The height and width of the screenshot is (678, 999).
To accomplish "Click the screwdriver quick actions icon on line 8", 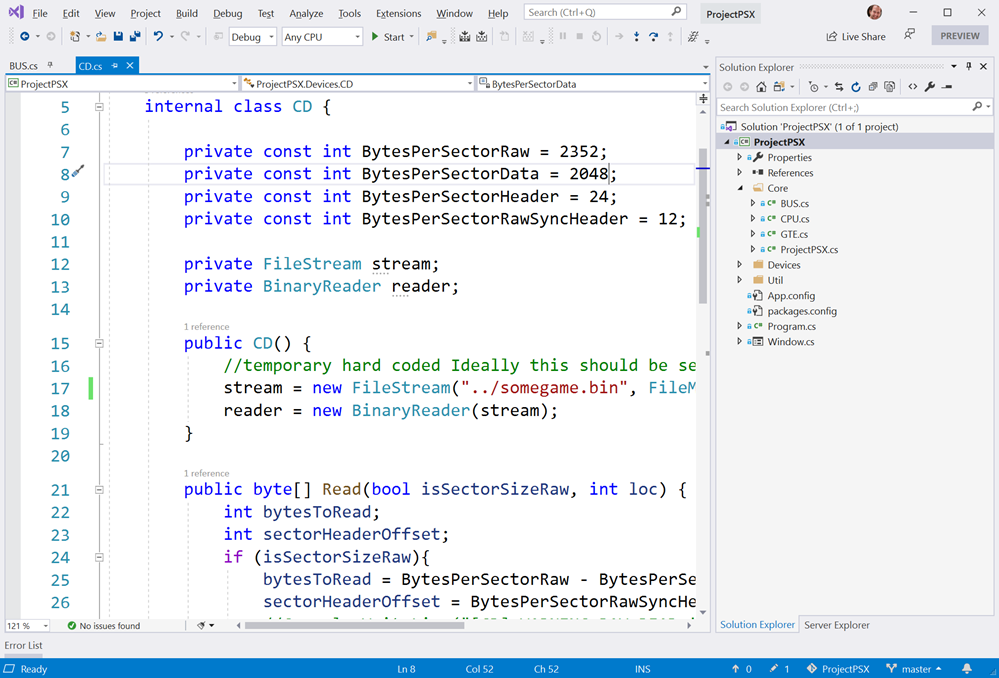I will click(x=78, y=171).
